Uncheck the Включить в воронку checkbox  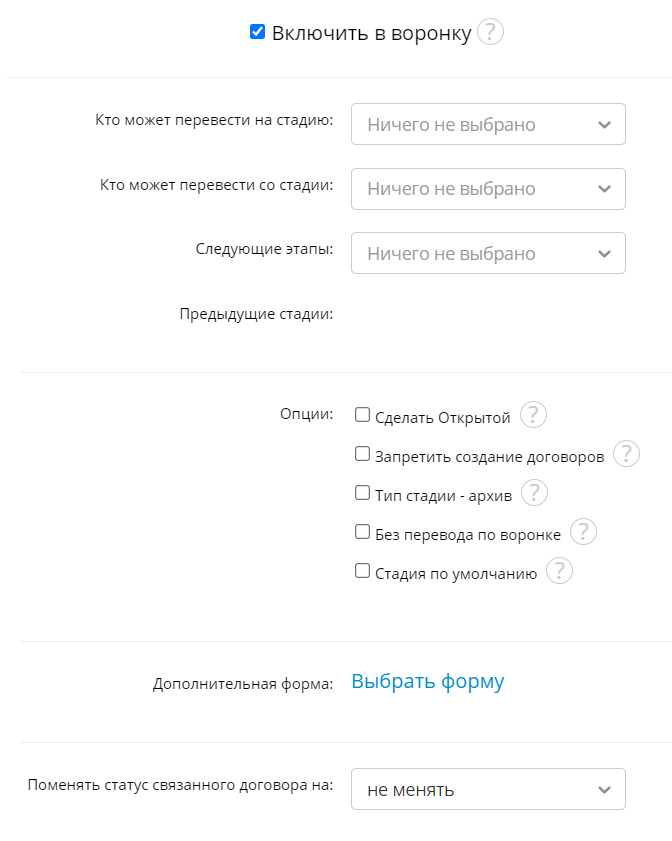[x=258, y=32]
